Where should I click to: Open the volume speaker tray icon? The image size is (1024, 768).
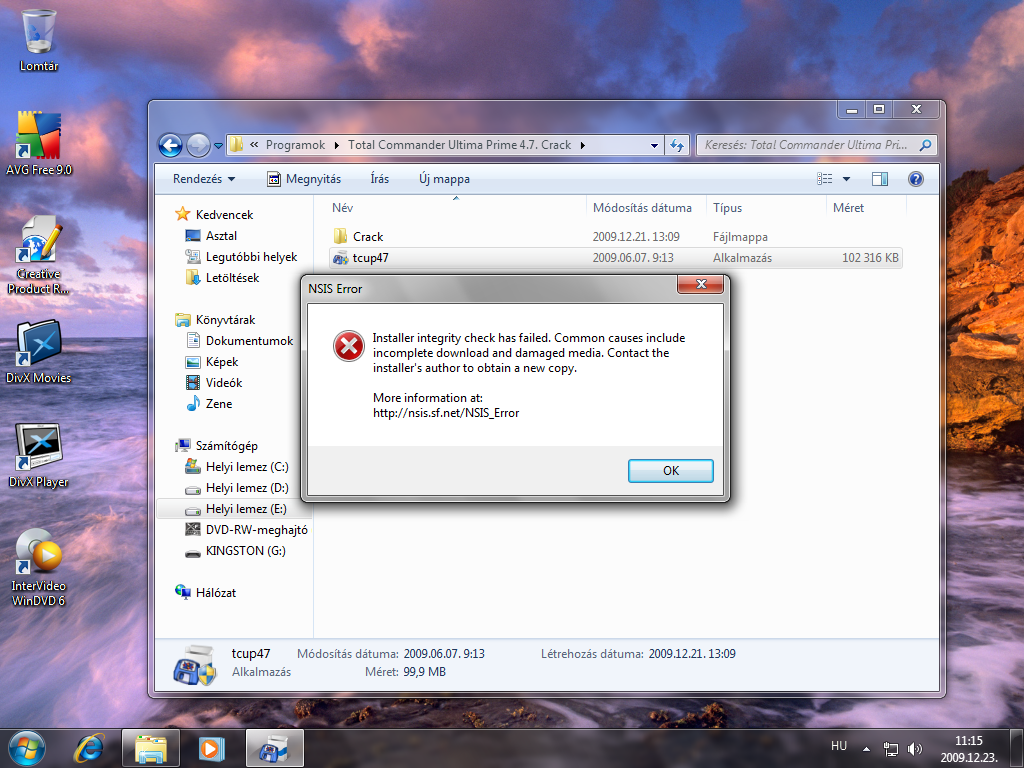click(915, 749)
